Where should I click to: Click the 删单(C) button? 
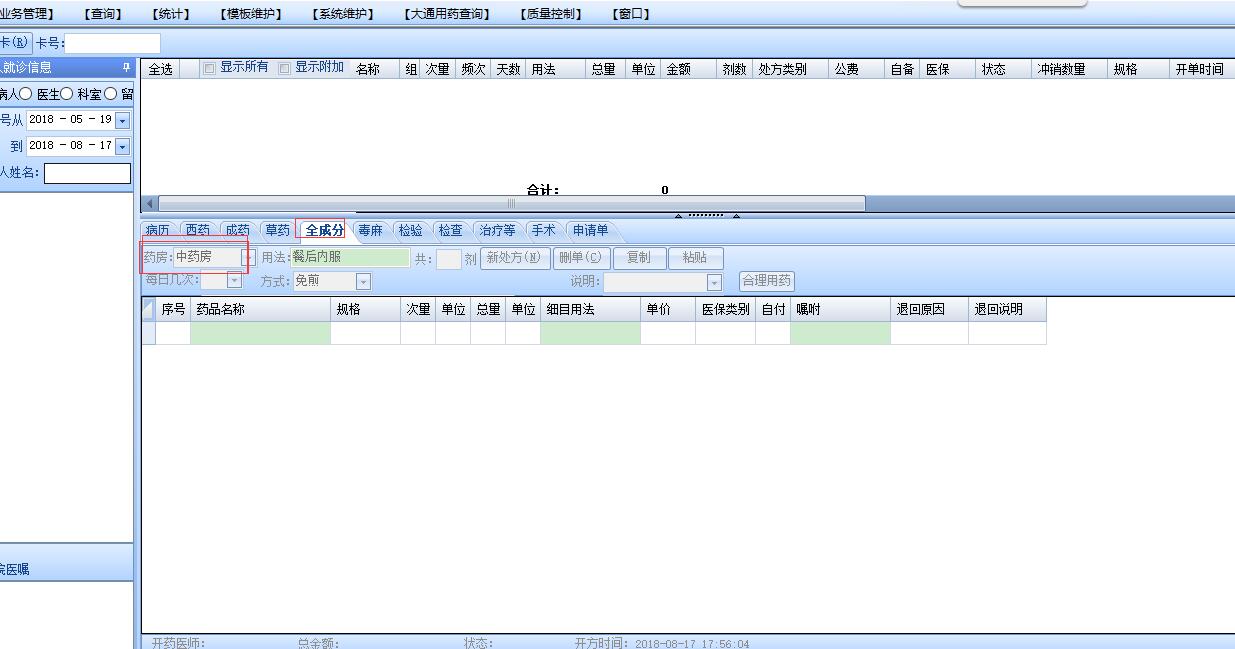click(x=583, y=258)
